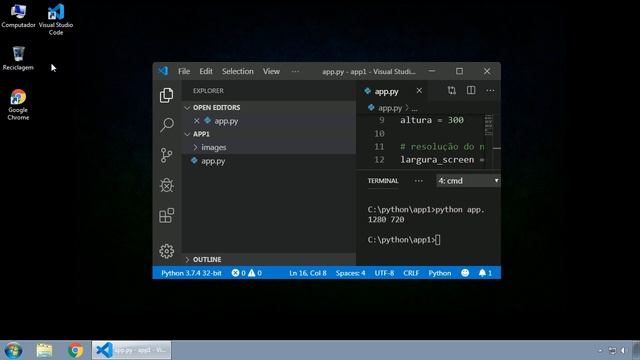Click the Open Changes compare icon

pos(451,91)
